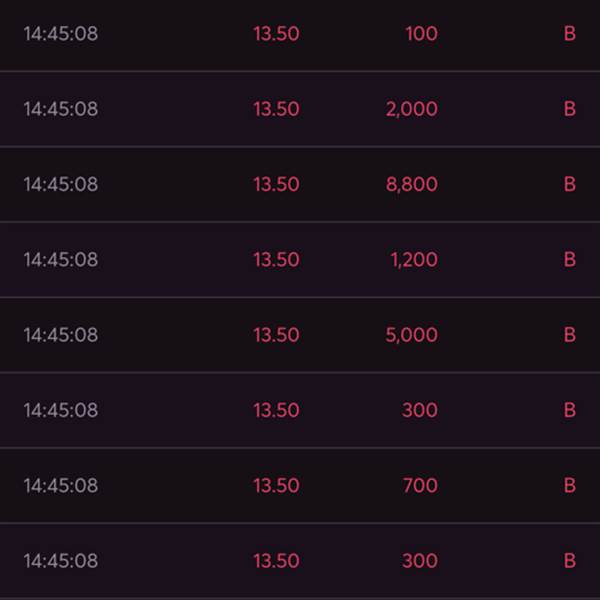600x600 pixels.
Task: Click the price 13.50 in 700-volume row
Action: [276, 485]
